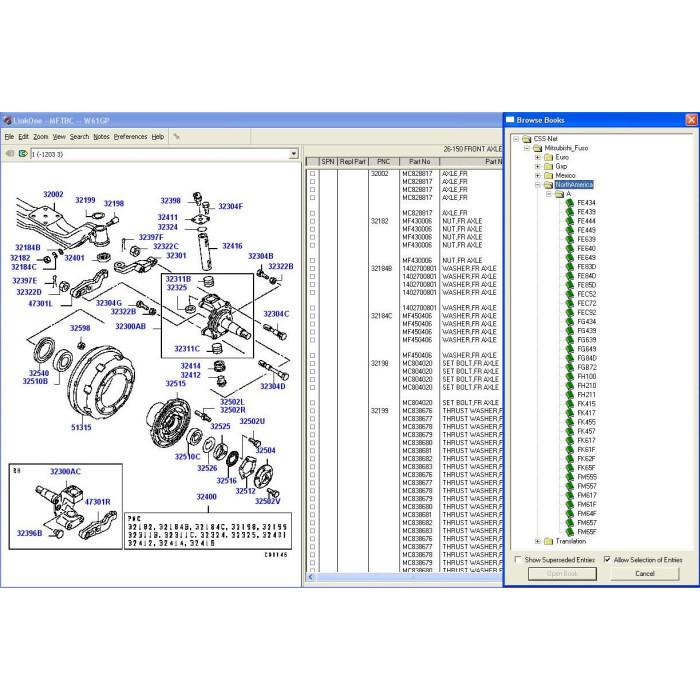Open the View menu
This screenshot has width=700, height=700.
tap(59, 137)
